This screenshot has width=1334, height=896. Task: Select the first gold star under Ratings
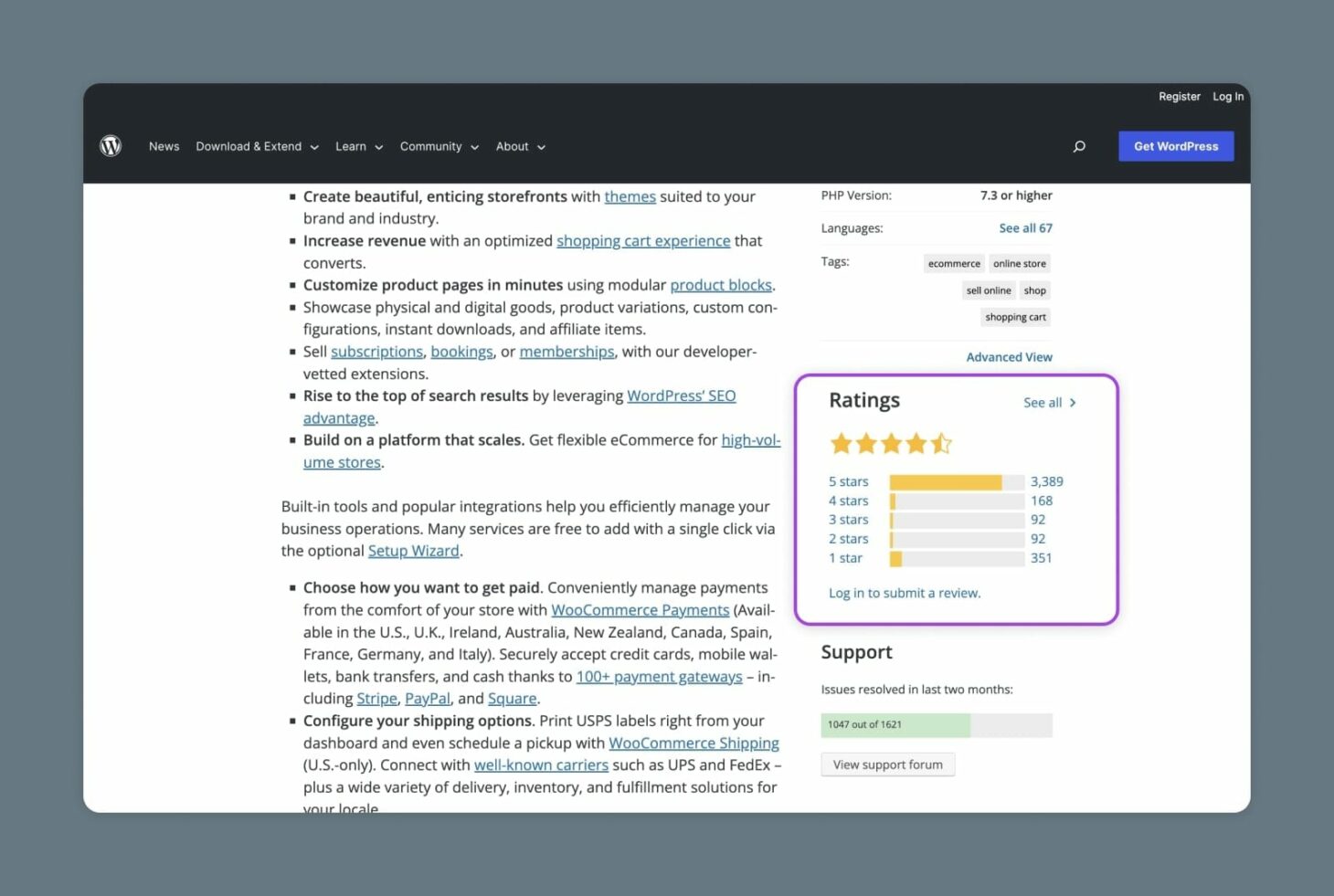click(x=841, y=442)
